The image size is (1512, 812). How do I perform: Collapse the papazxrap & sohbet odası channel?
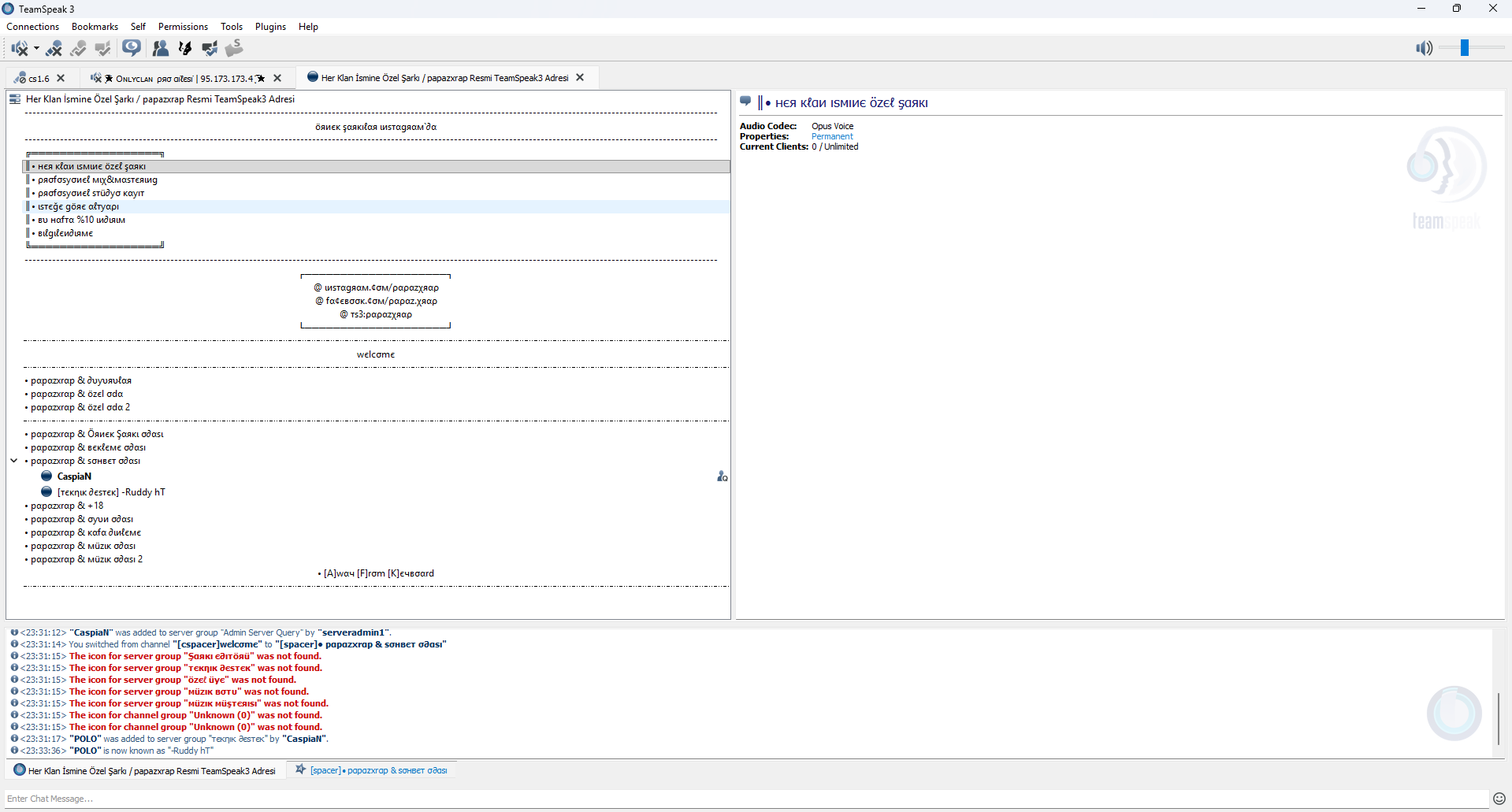click(14, 461)
